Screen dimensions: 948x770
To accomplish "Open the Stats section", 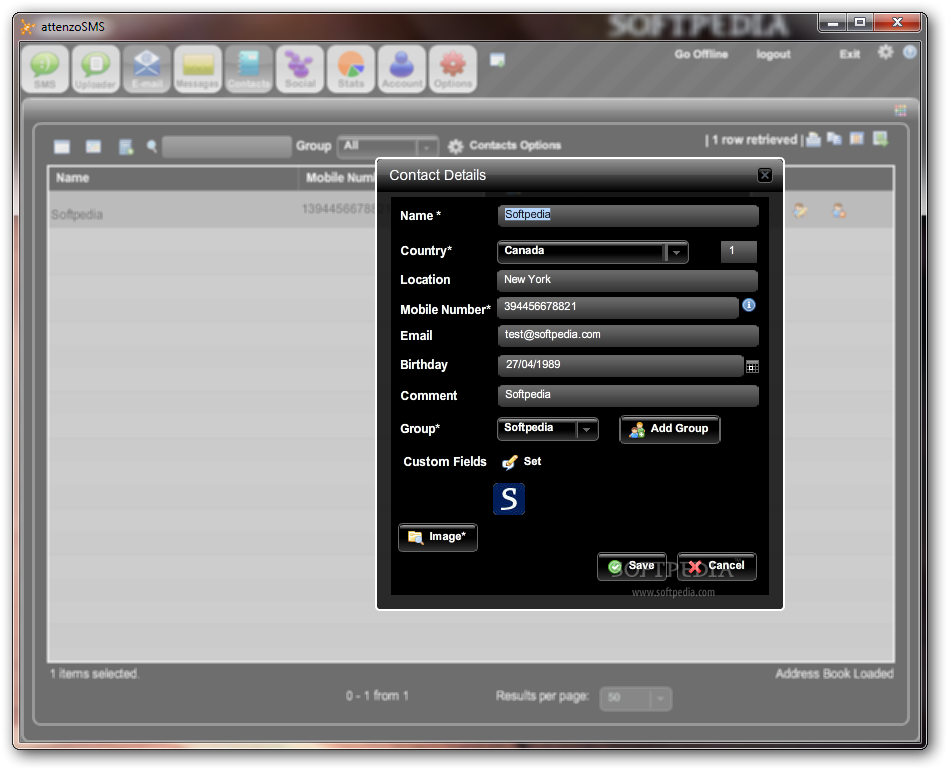I will pos(351,69).
